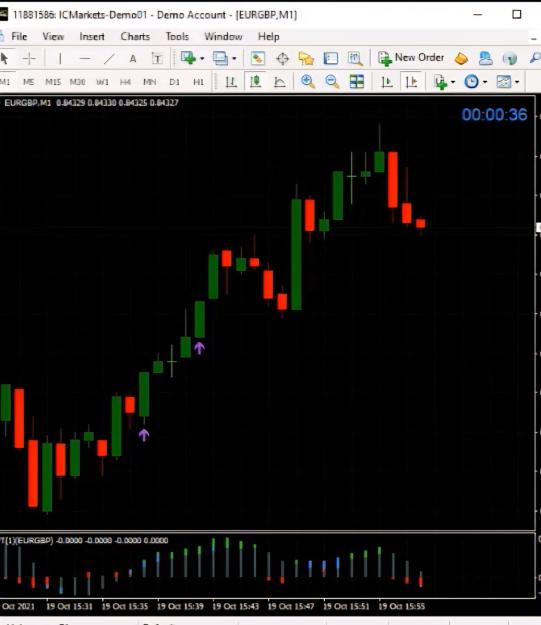
Task: Switch timeframe to W1
Action: 102,82
